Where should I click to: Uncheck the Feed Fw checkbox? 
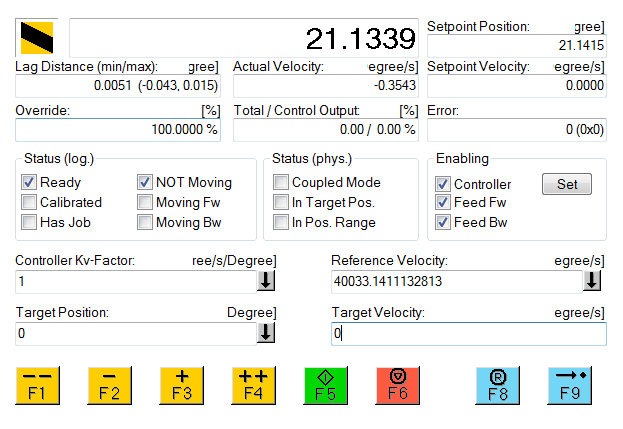tap(443, 203)
